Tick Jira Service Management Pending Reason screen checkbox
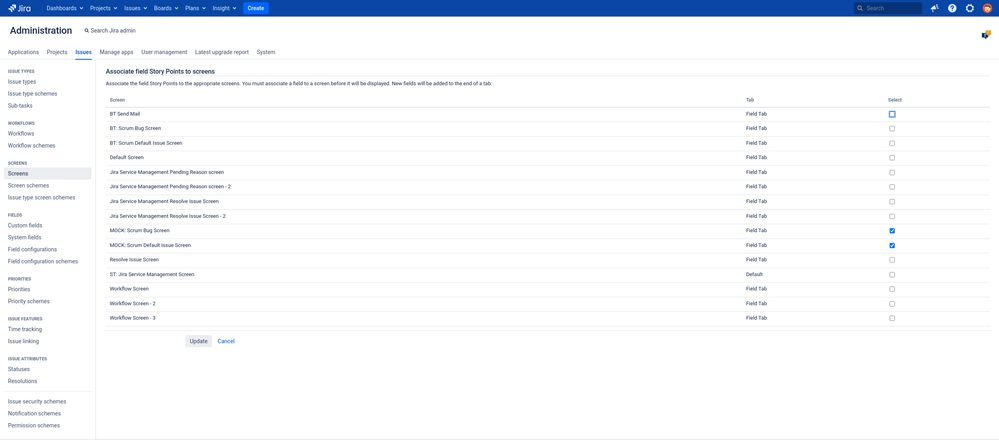The height and width of the screenshot is (440, 999). point(892,173)
